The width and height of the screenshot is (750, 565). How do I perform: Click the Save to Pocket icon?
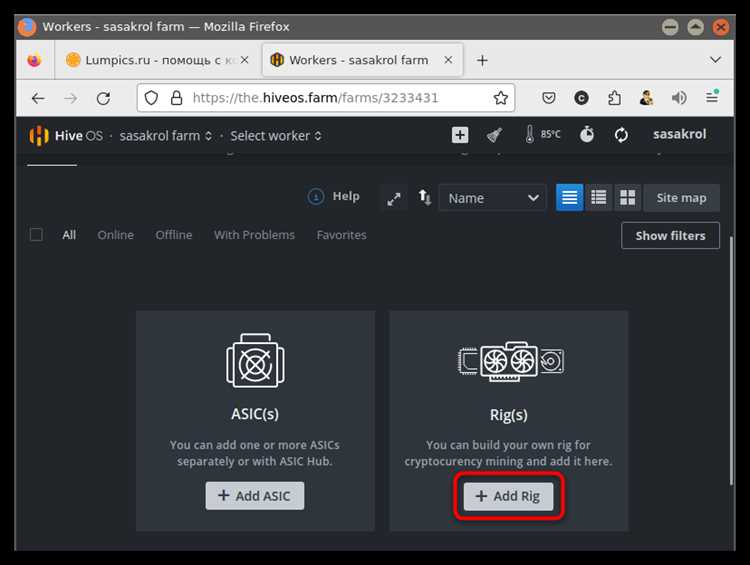click(x=549, y=98)
